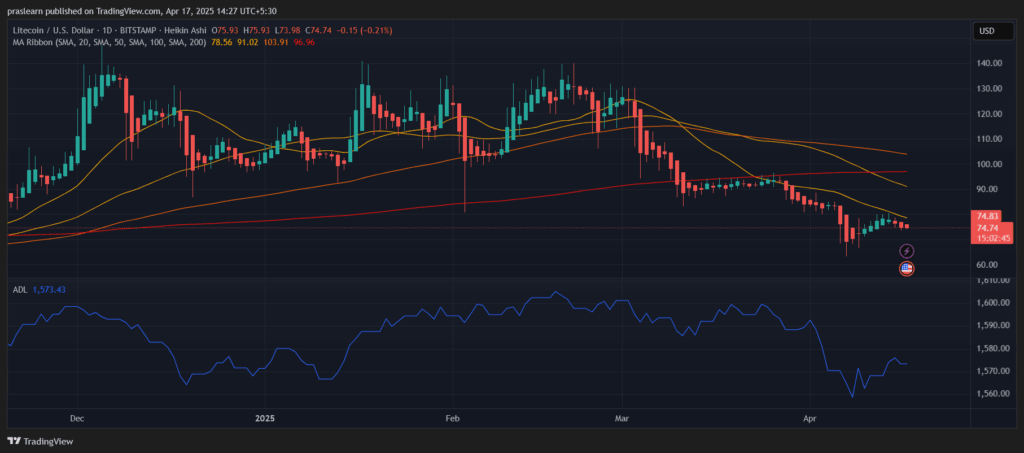
Task: Click the 1,600.00 ADL axis label
Action: (x=993, y=303)
